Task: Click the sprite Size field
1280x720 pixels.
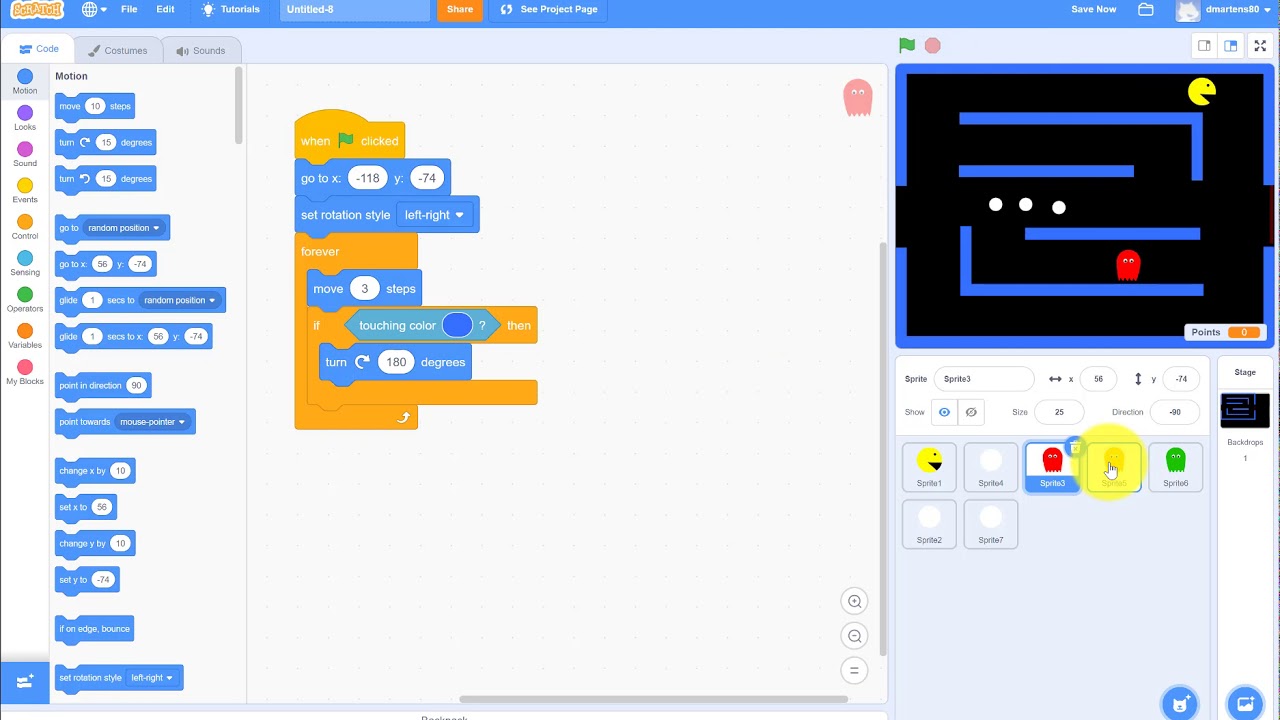Action: click(x=1059, y=412)
